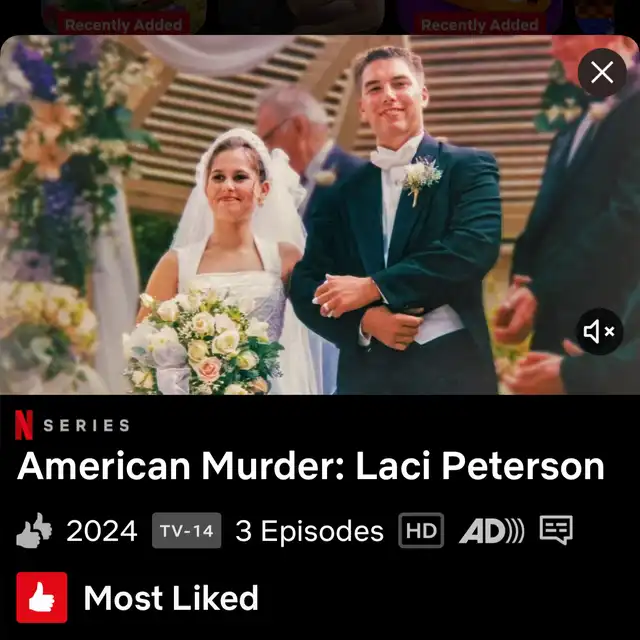Viewport: 640px width, 640px height.
Task: Tap the Most Liked text label
Action: pos(171,598)
